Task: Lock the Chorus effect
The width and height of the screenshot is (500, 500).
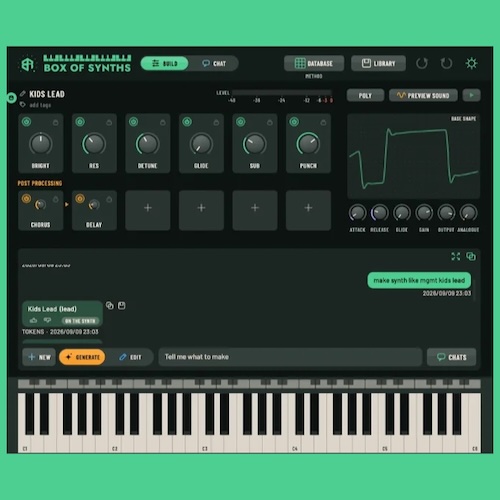Action: click(56, 199)
